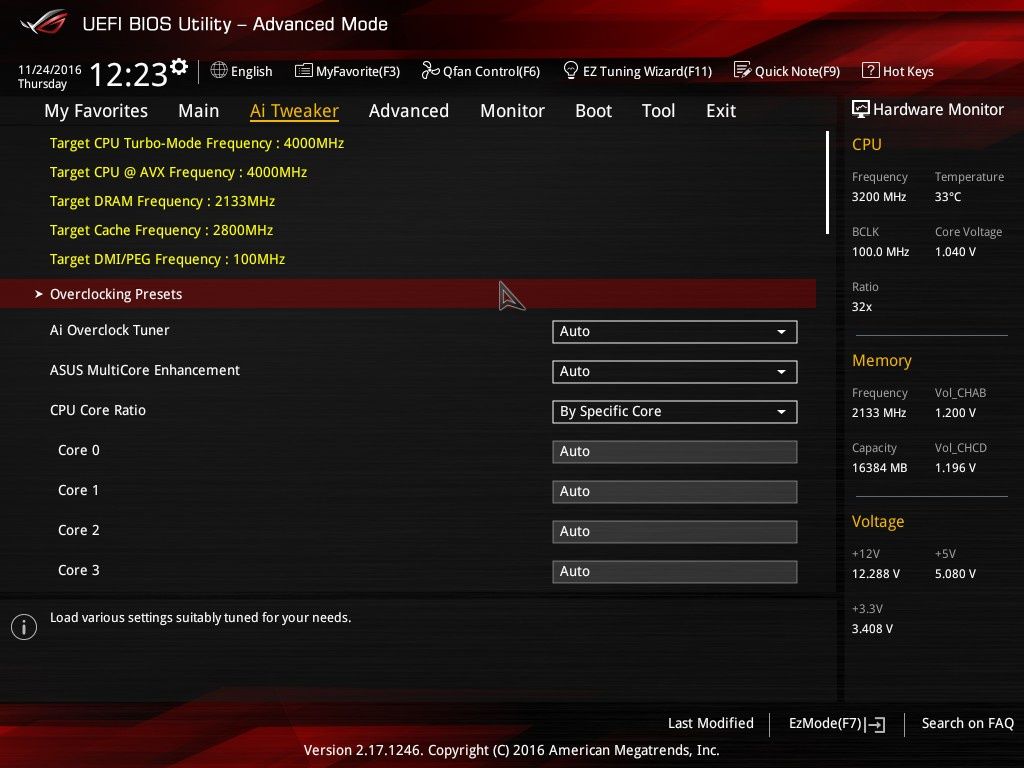Click ASUS MultiCore Enhancement label
The height and width of the screenshot is (768, 1024).
coord(144,370)
